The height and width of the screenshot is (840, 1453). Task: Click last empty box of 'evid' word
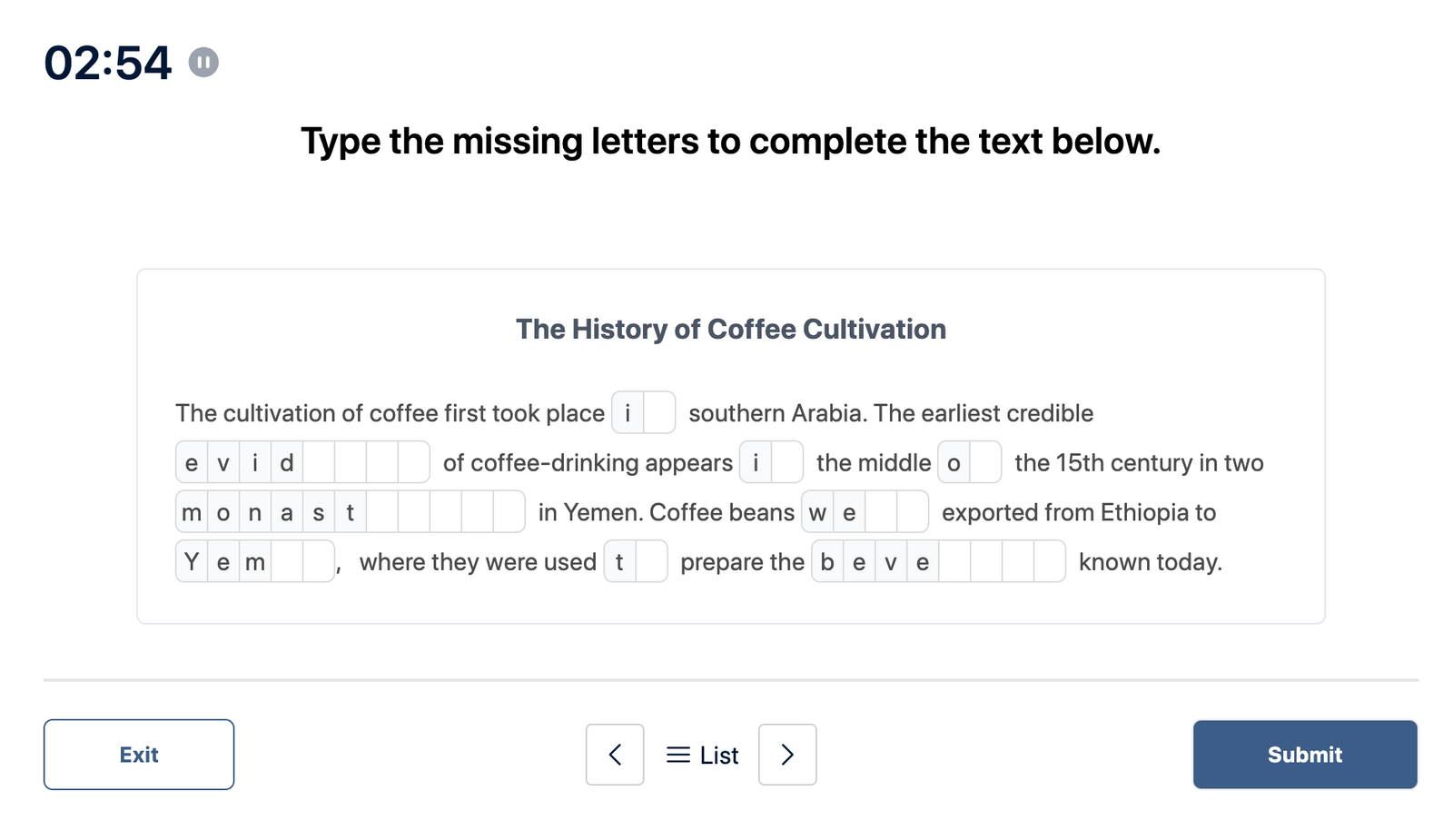click(x=413, y=463)
